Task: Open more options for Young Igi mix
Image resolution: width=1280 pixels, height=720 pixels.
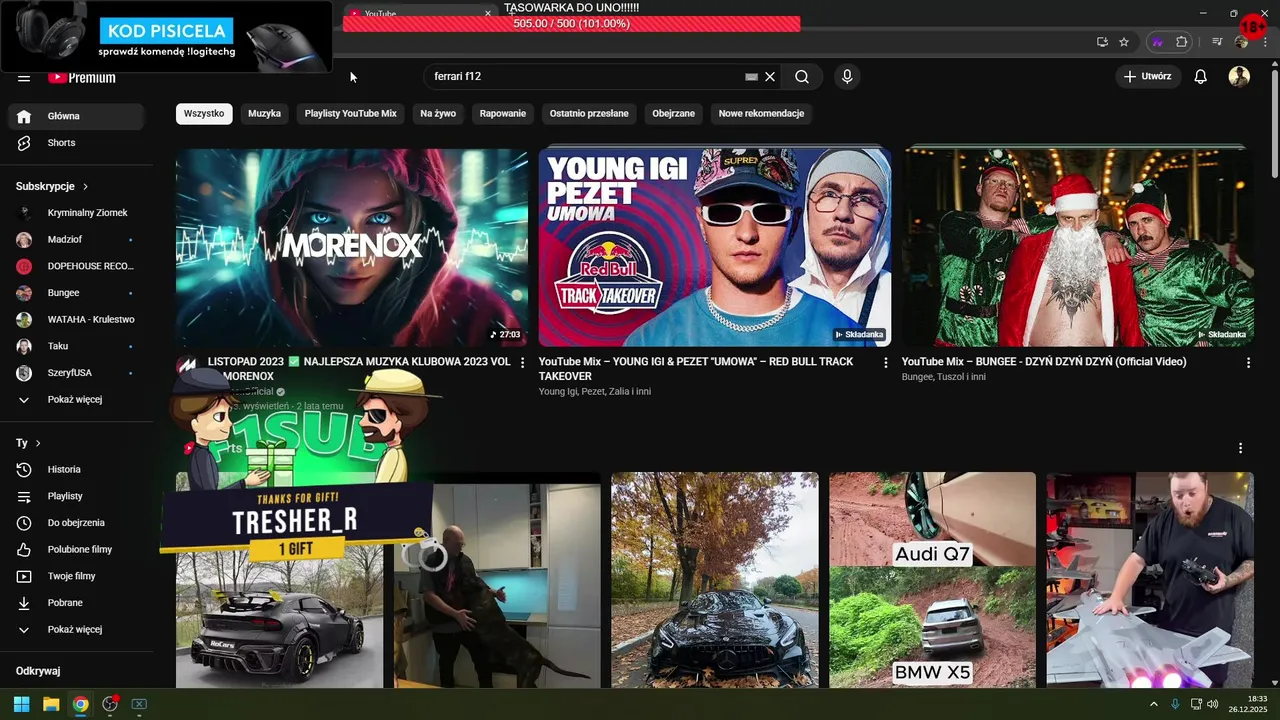Action: point(885,362)
